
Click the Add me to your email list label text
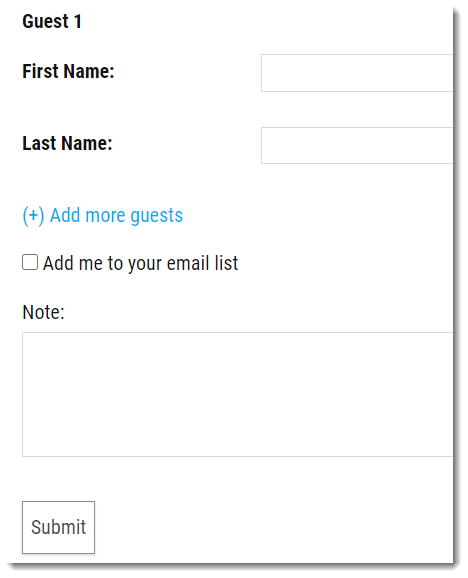(140, 263)
